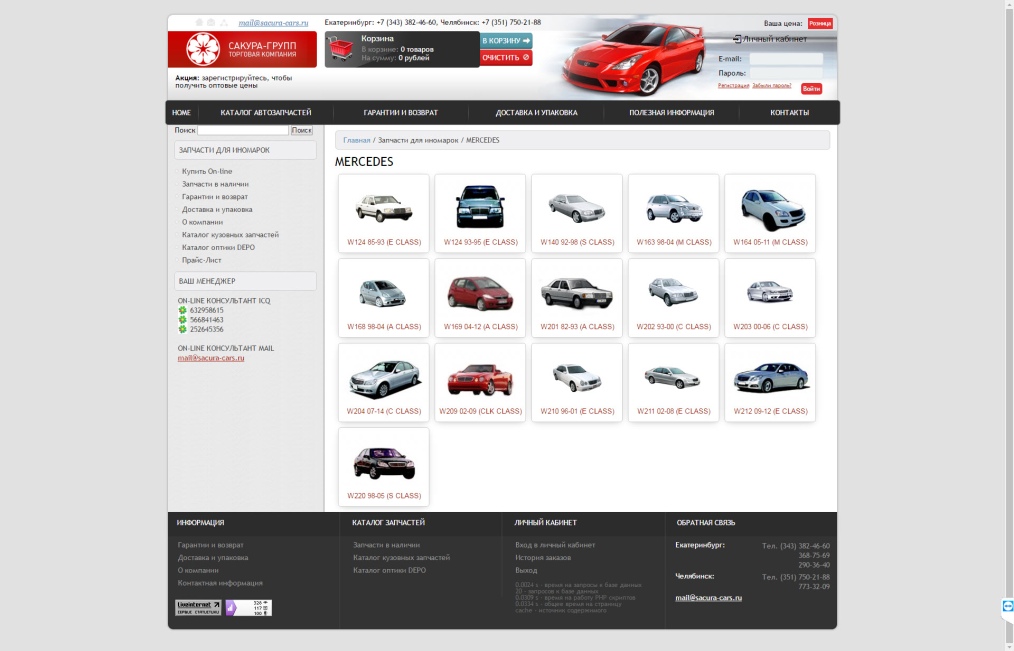1014x651 pixels.
Task: Open W211 02-08 (E CLASS) text link
Action: [673, 411]
